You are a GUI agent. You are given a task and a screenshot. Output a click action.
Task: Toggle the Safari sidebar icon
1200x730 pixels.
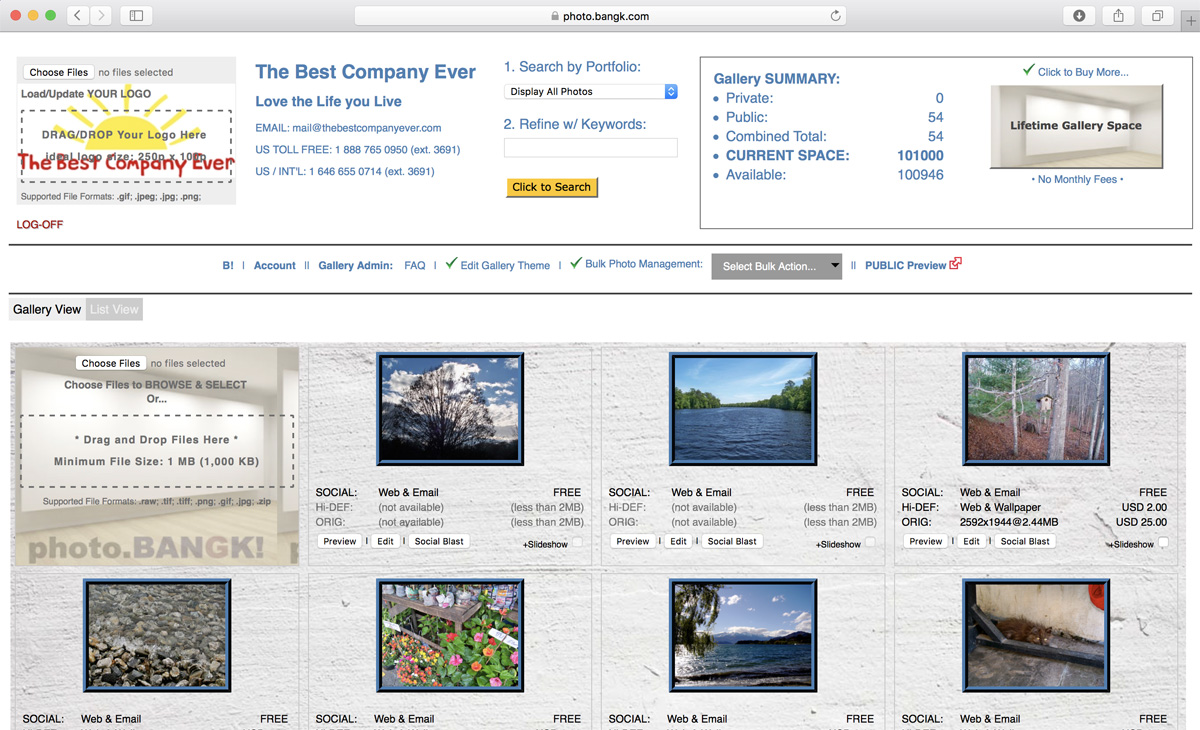pyautogui.click(x=136, y=16)
